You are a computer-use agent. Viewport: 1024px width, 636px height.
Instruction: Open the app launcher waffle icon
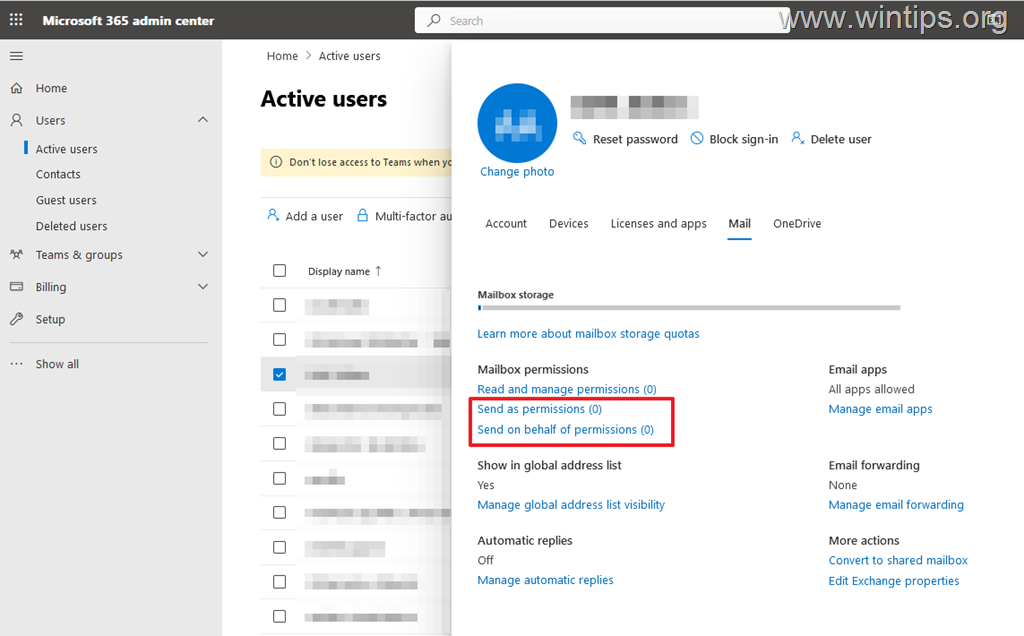(x=16, y=20)
